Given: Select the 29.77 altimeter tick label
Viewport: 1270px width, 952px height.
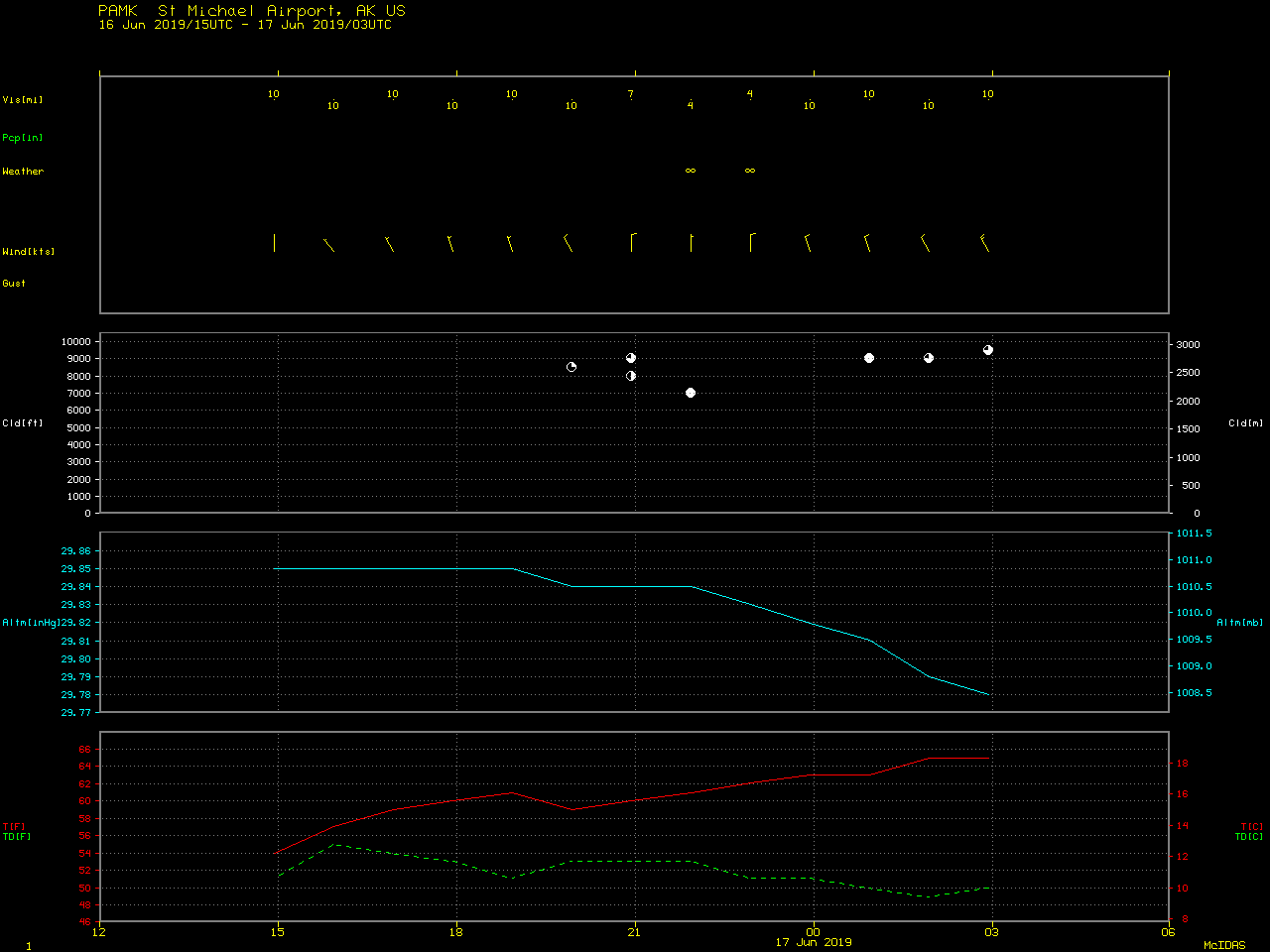Looking at the screenshot, I should (76, 713).
